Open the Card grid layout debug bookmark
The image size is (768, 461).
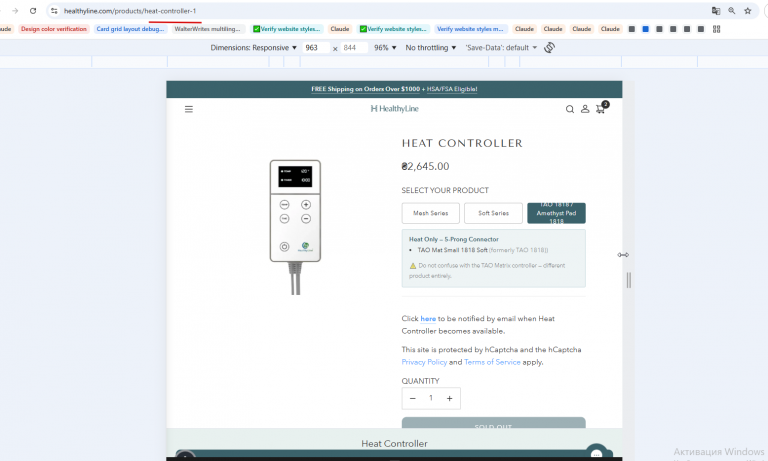130,29
